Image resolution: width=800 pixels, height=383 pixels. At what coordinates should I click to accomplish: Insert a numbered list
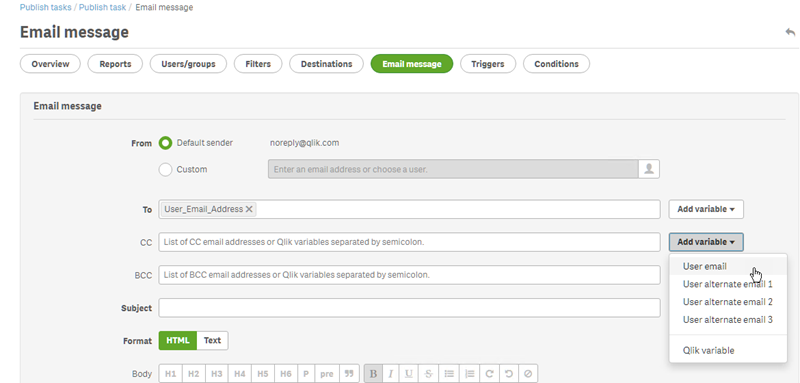469,374
